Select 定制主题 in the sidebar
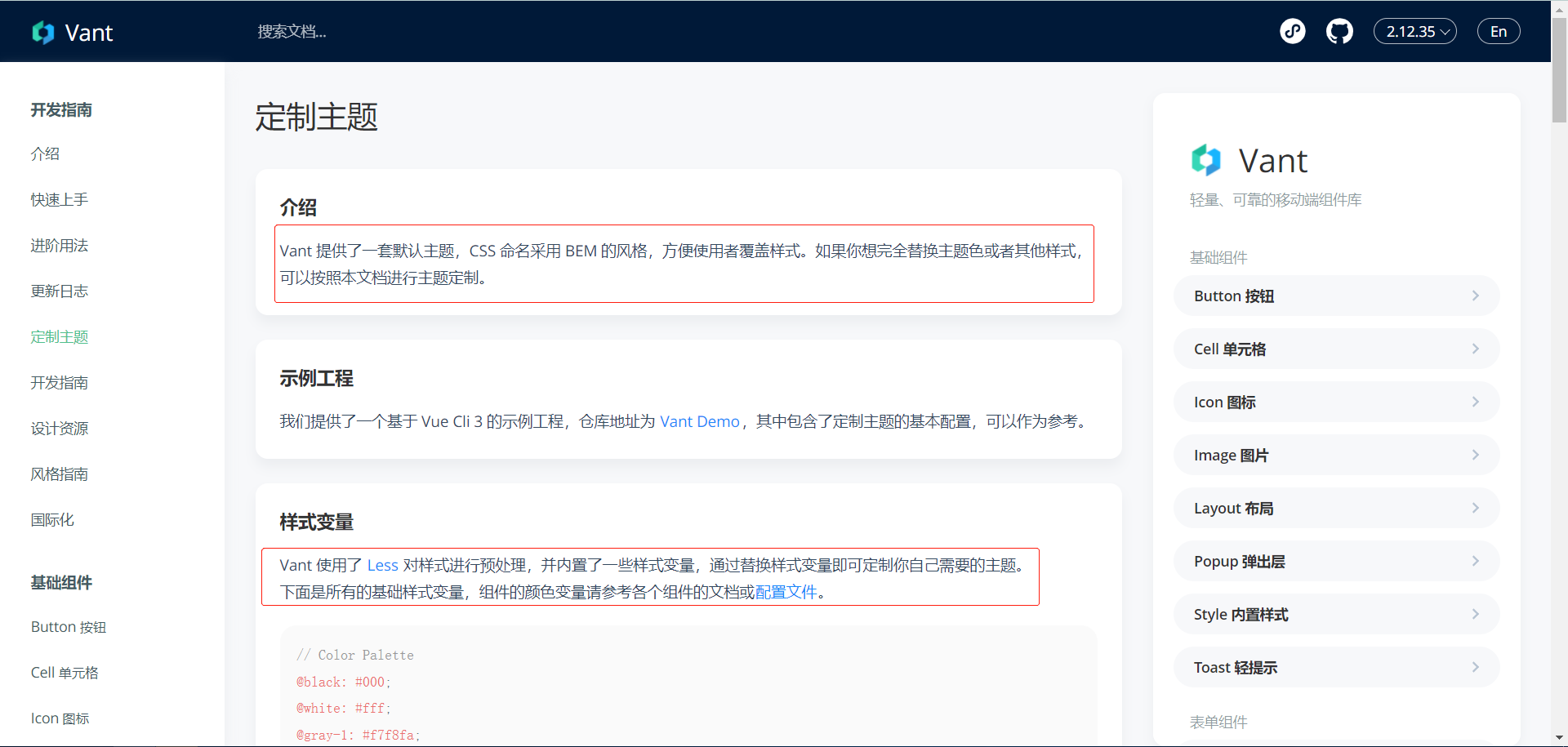The height and width of the screenshot is (747, 1568). pos(60,336)
